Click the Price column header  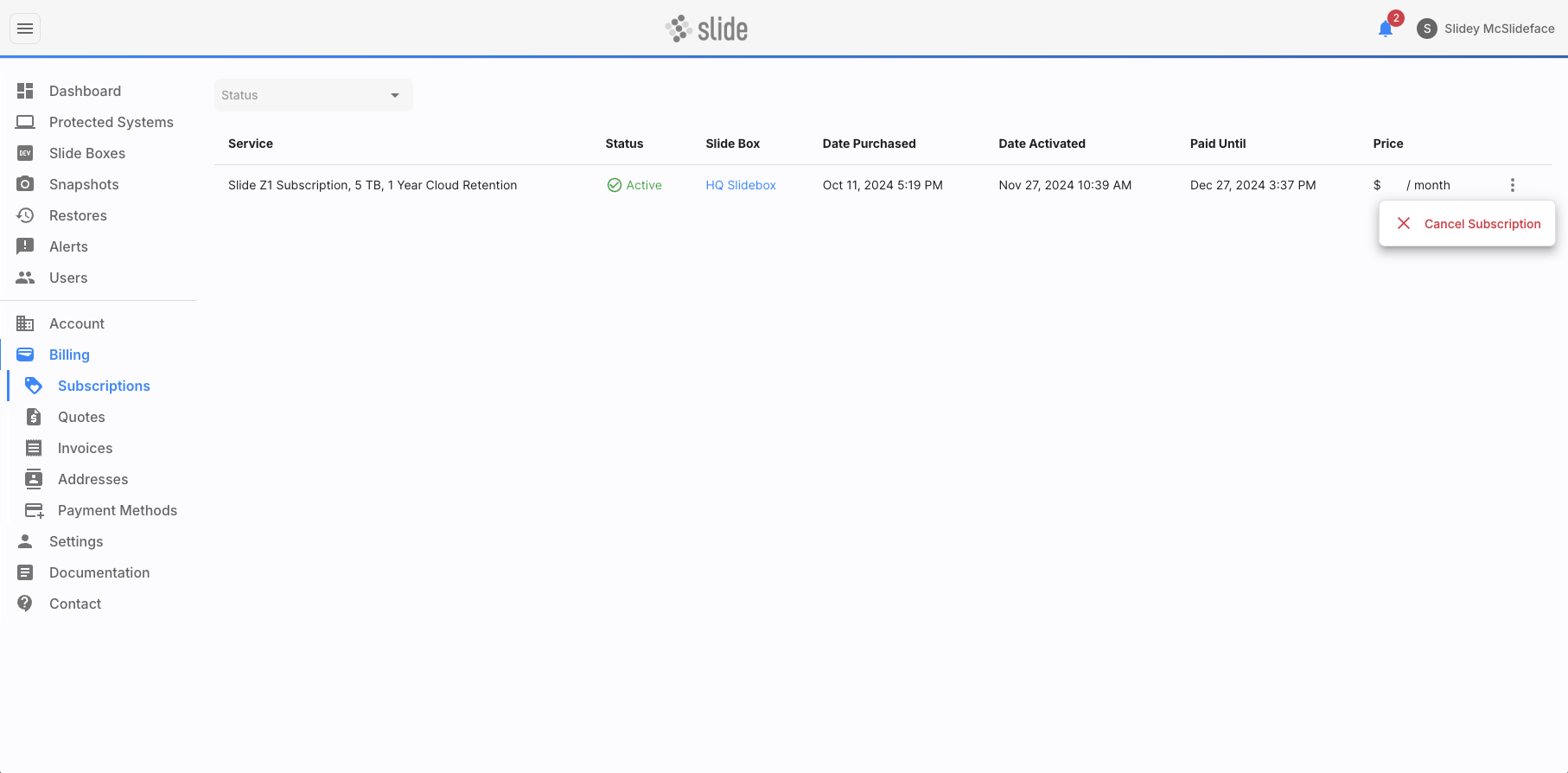(x=1388, y=144)
